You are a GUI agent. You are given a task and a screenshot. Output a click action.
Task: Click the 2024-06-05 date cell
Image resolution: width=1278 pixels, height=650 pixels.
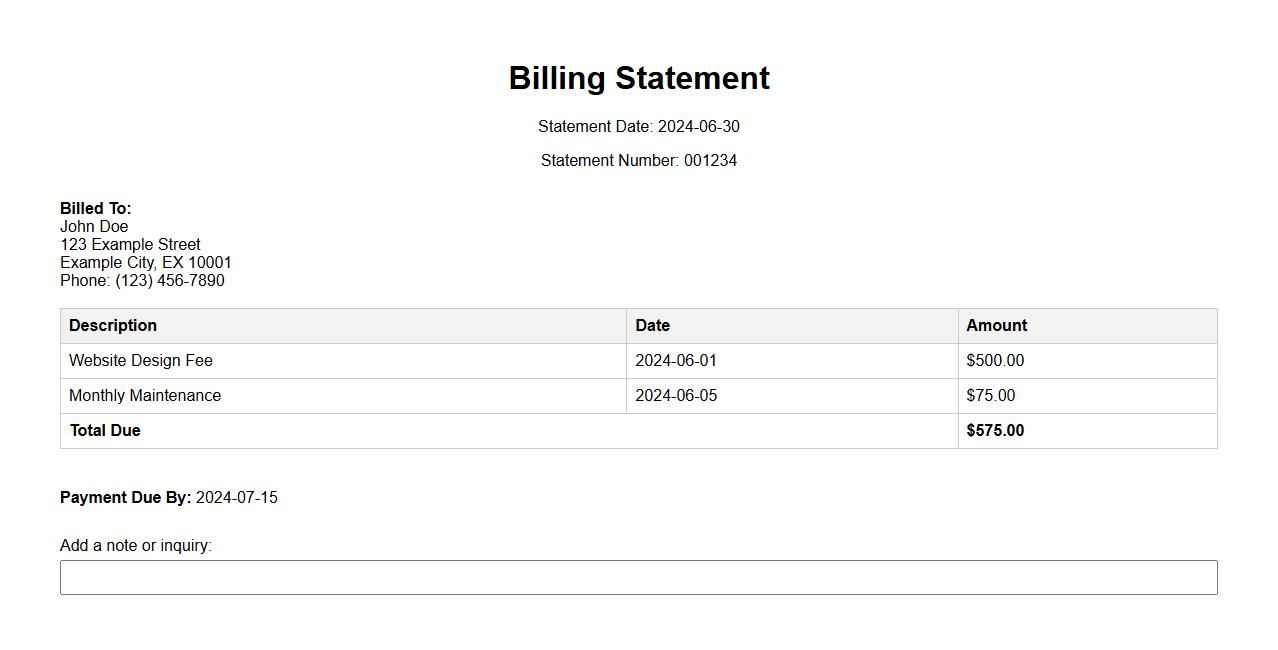point(676,396)
